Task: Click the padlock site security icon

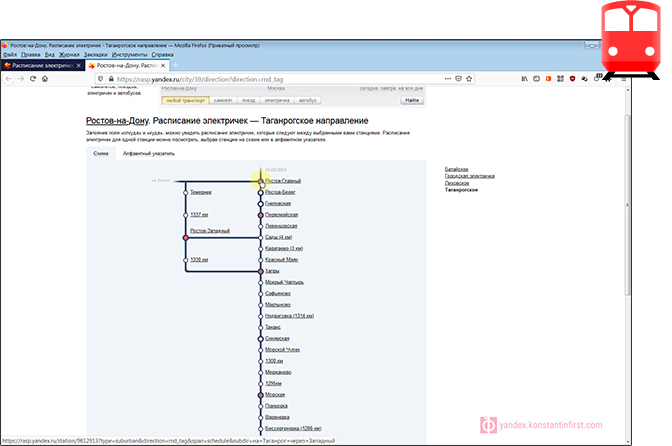Action: click(x=111, y=79)
